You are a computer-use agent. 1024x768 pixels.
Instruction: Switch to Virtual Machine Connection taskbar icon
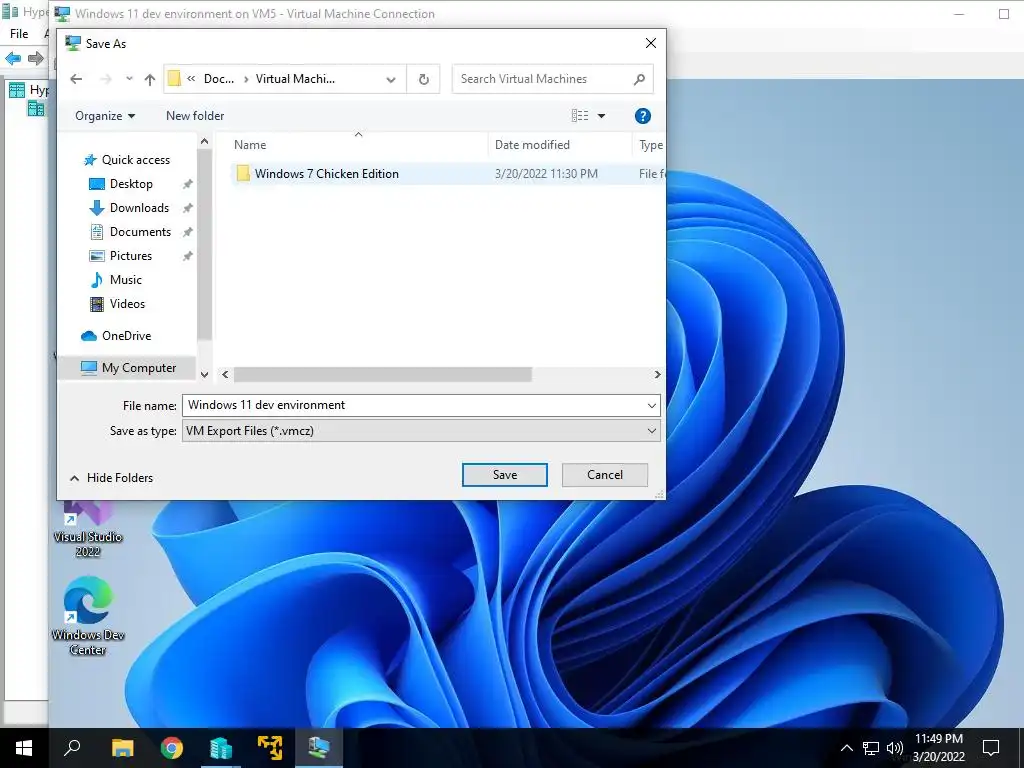pos(319,748)
